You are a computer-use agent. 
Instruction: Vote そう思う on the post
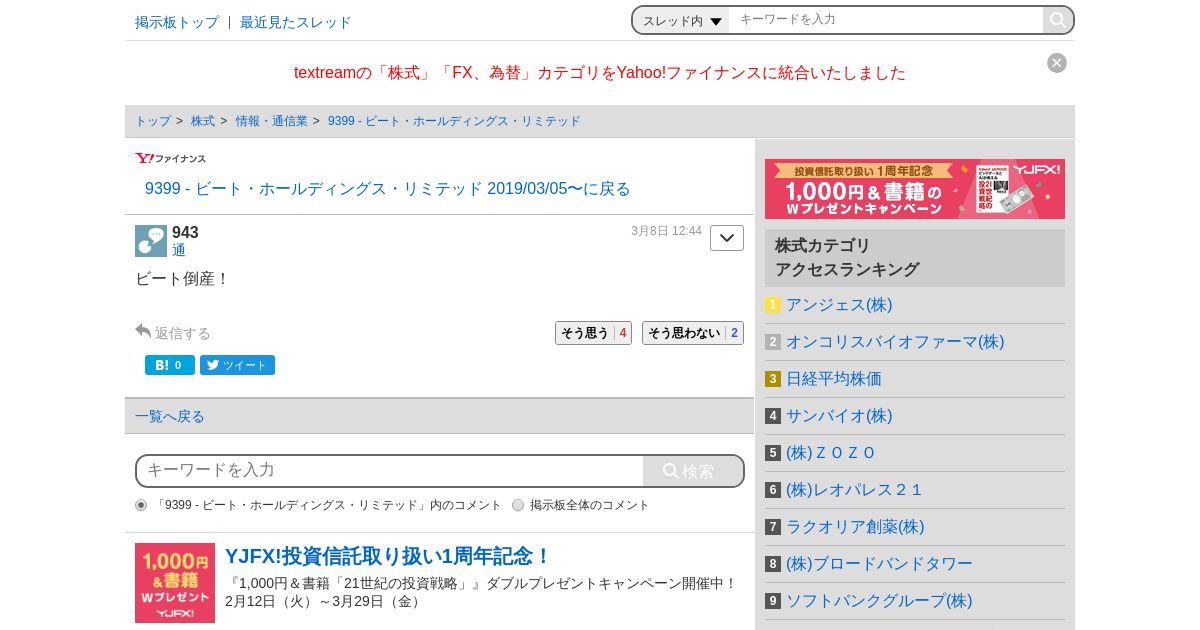(x=593, y=333)
